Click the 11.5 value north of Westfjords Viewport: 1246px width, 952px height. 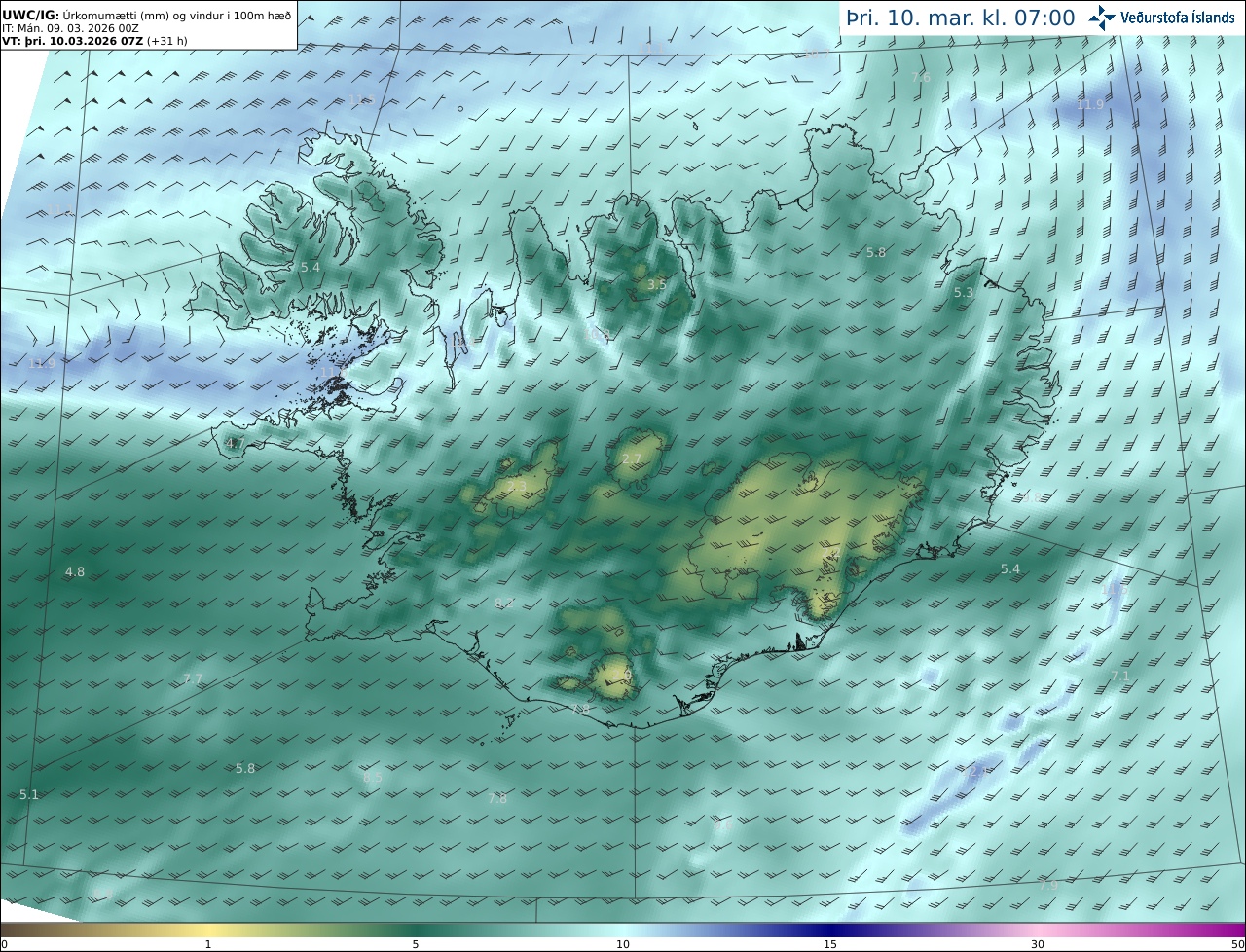361,100
